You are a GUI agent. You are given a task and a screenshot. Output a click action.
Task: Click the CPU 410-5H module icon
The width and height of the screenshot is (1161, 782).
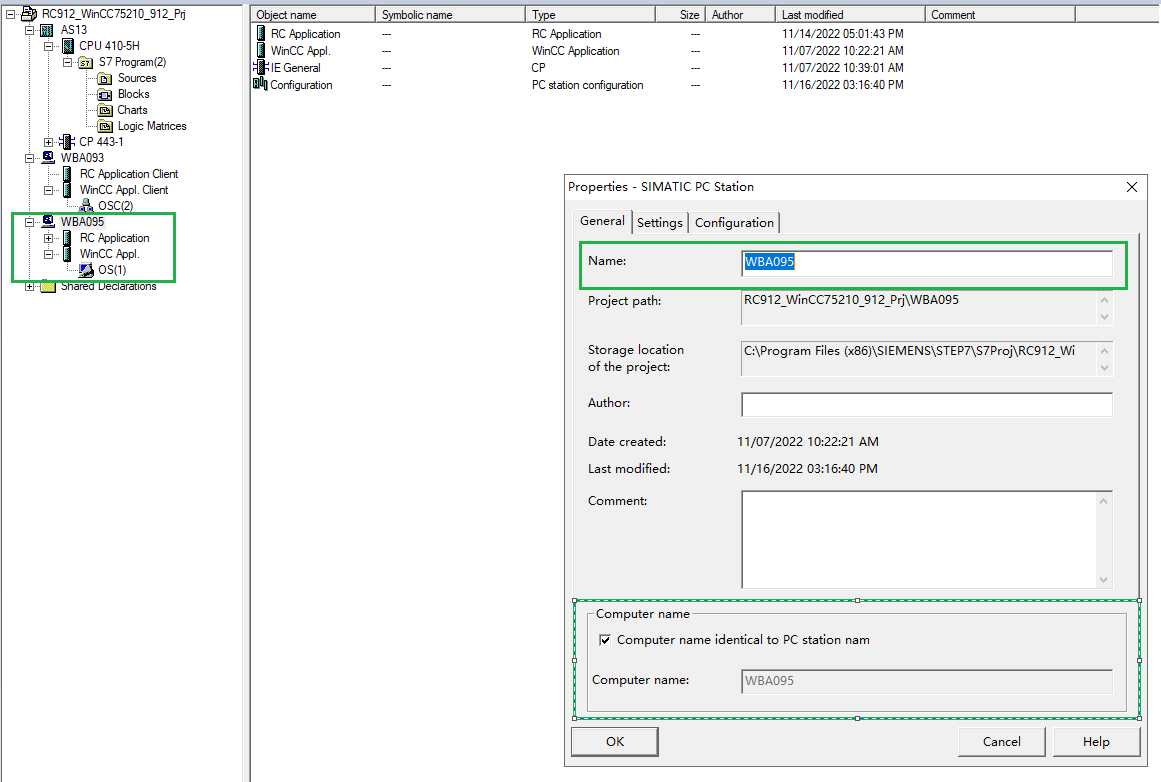click(x=68, y=46)
